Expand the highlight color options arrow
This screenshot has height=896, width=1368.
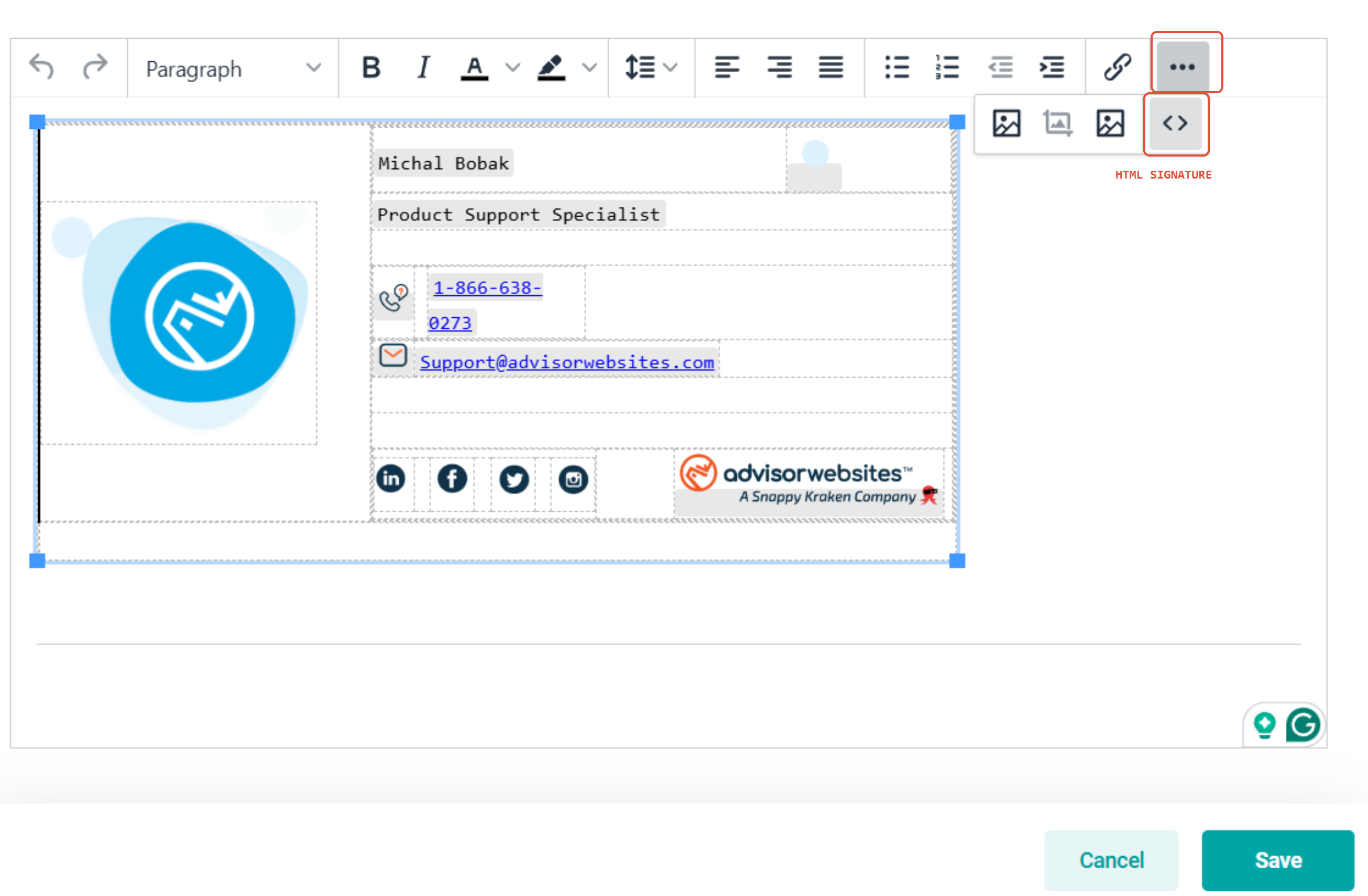pos(589,68)
